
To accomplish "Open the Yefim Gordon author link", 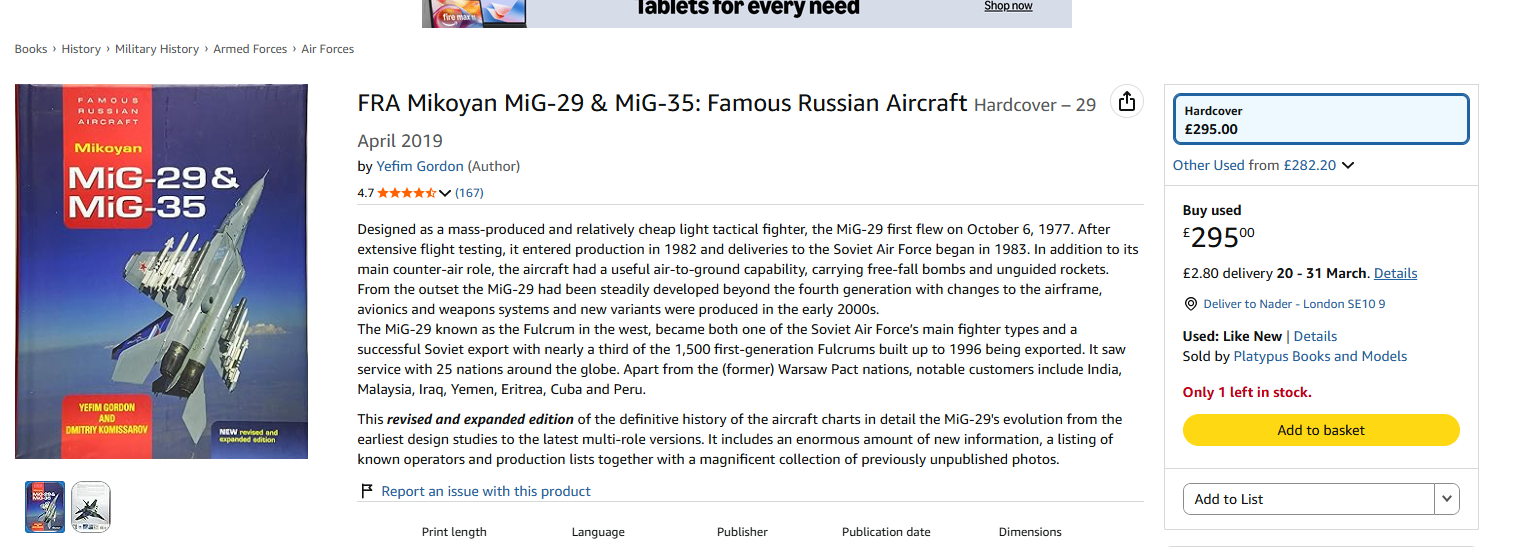I will coord(420,166).
